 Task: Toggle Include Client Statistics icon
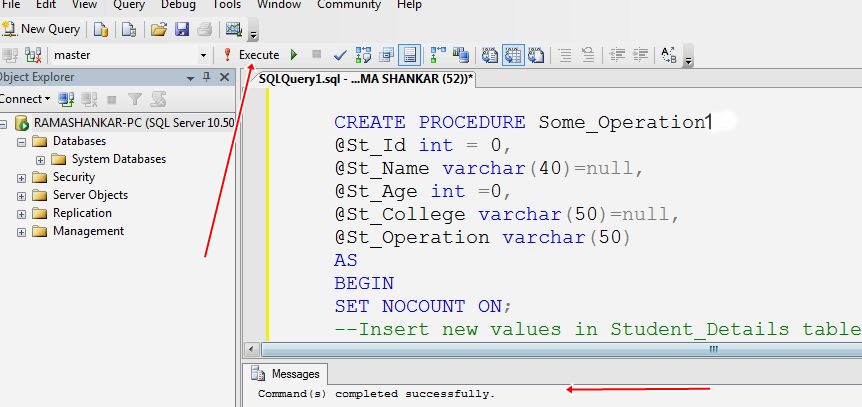point(461,55)
